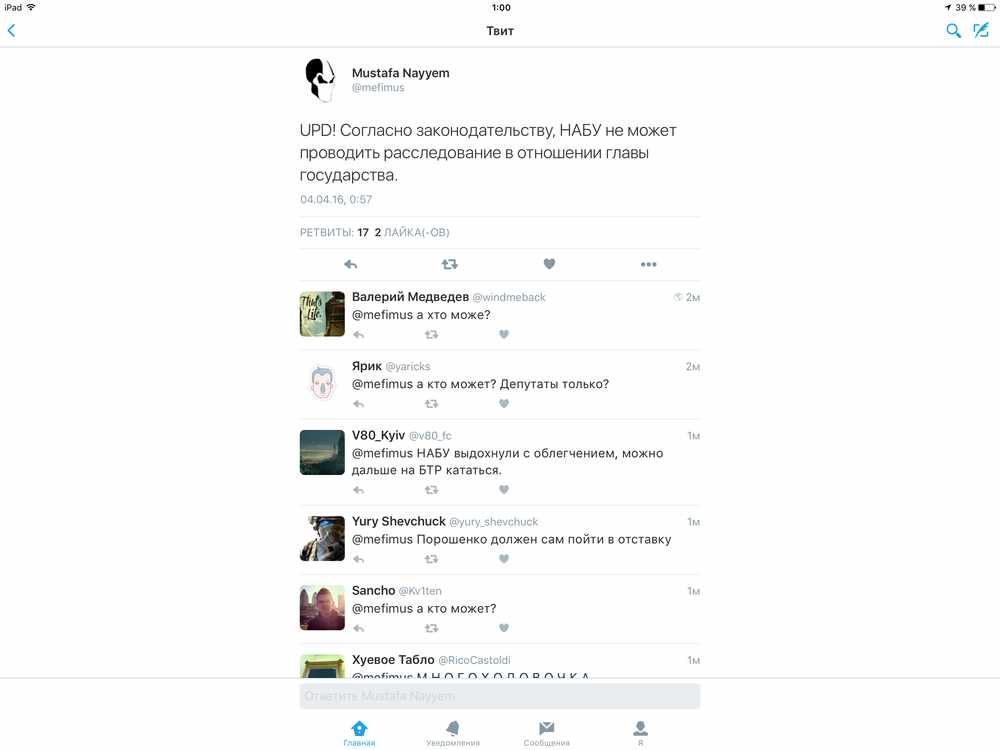
Task: Retweet Sancho's reply
Action: 432,628
